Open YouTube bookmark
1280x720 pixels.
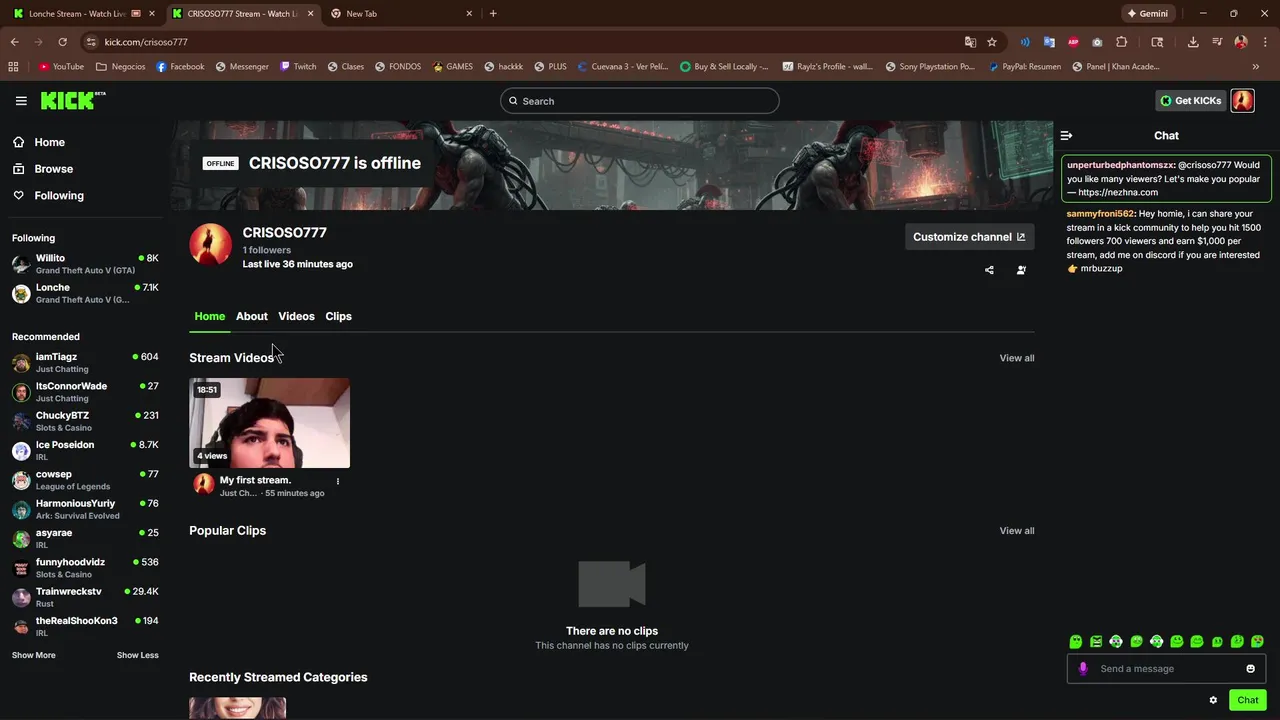click(61, 66)
